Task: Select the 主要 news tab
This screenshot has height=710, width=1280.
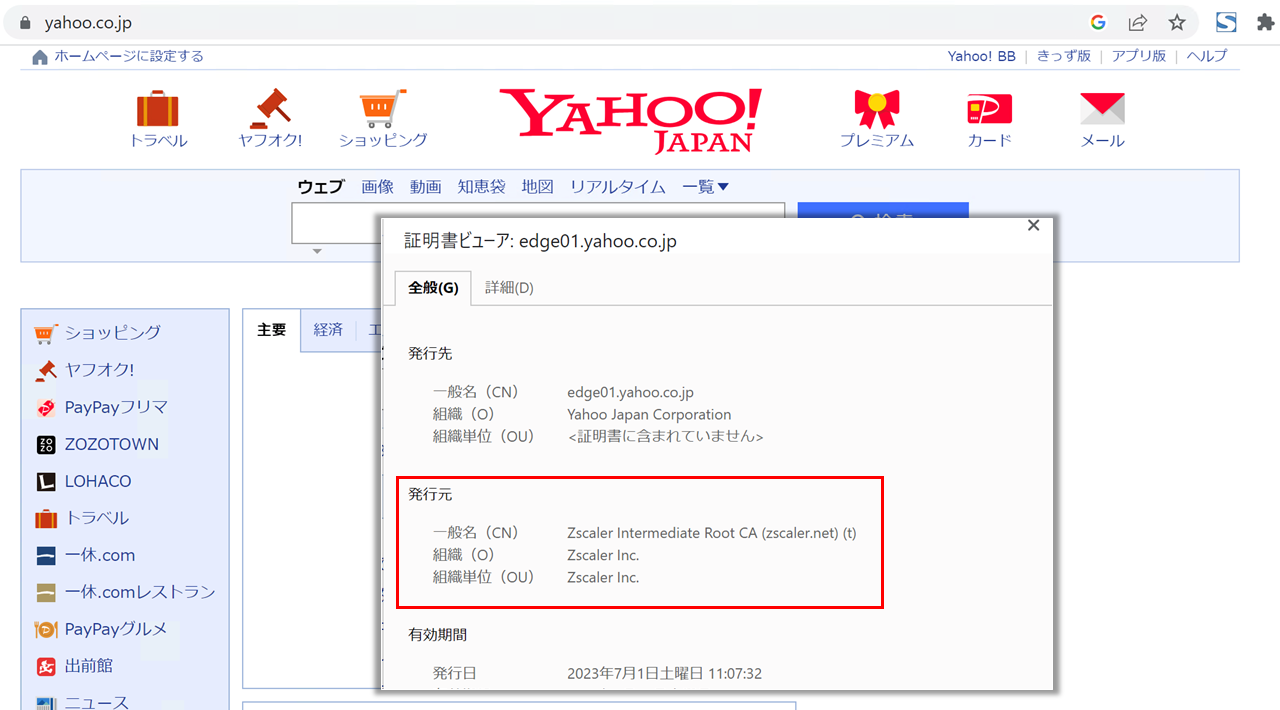Action: pos(272,330)
